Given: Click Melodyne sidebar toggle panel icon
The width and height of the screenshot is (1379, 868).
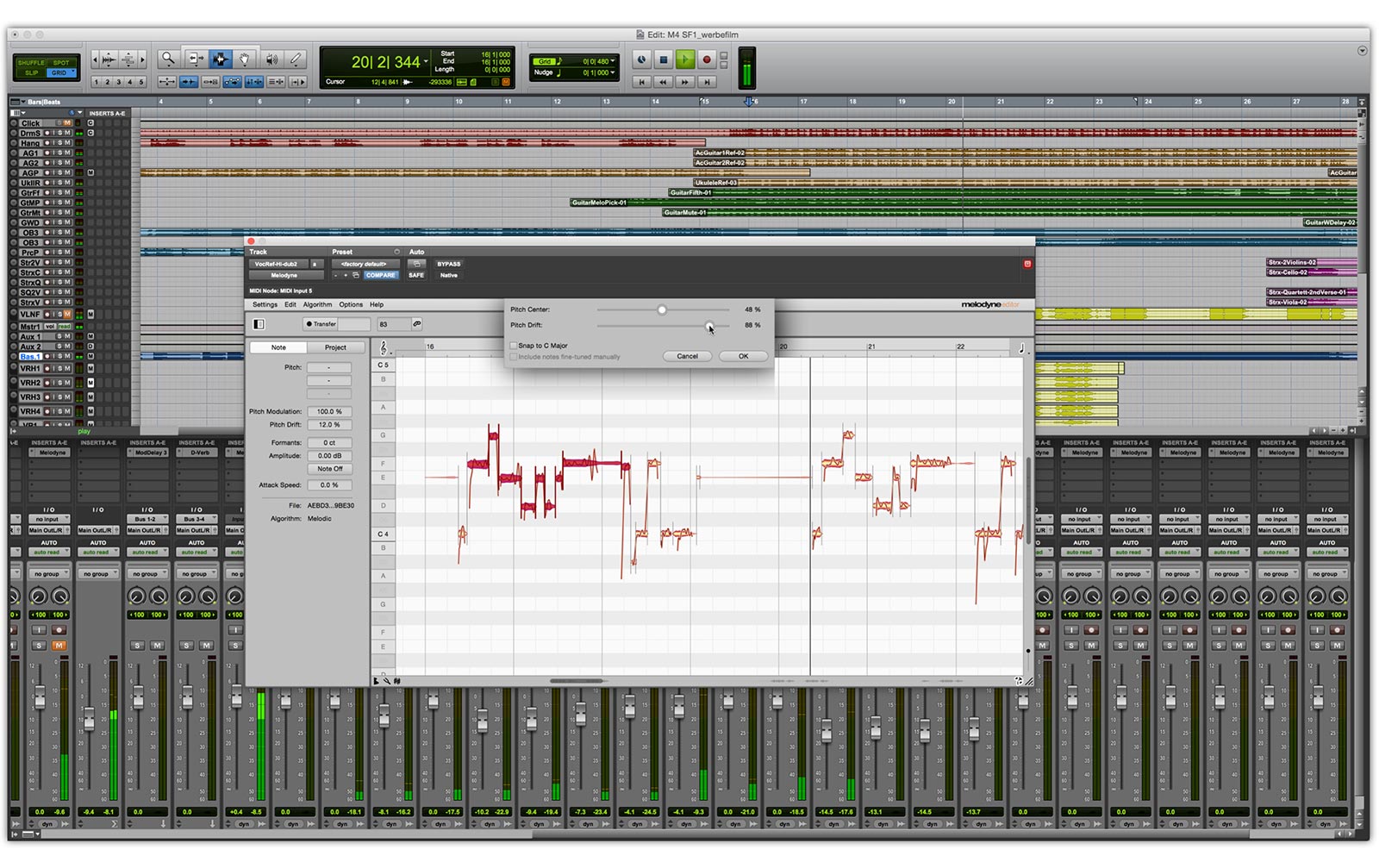Looking at the screenshot, I should tap(259, 324).
